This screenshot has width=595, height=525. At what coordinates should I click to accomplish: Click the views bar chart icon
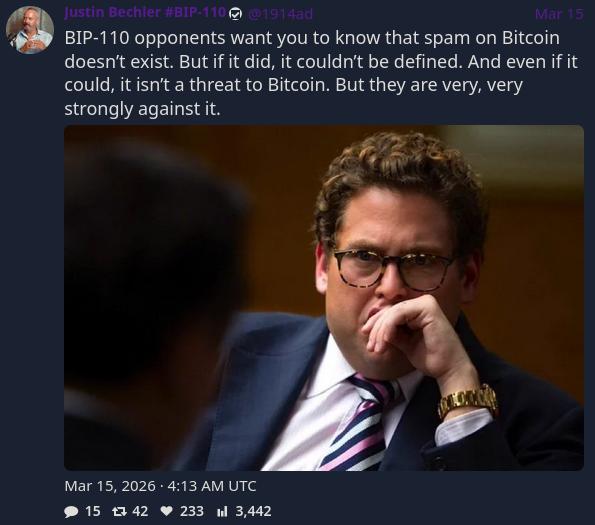click(222, 512)
